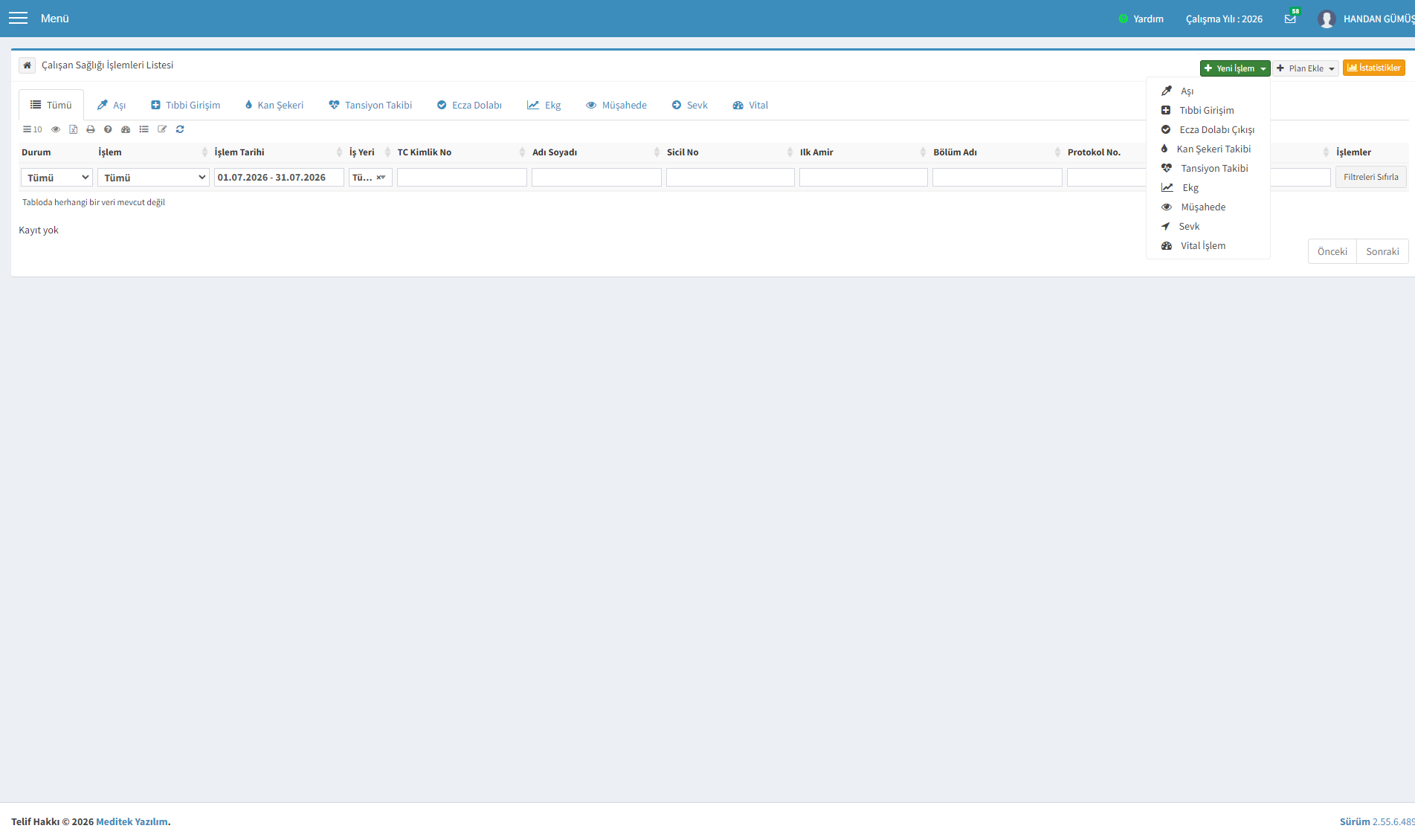Open İstatistikler statistics button
The height and width of the screenshot is (840, 1415).
click(x=1373, y=68)
